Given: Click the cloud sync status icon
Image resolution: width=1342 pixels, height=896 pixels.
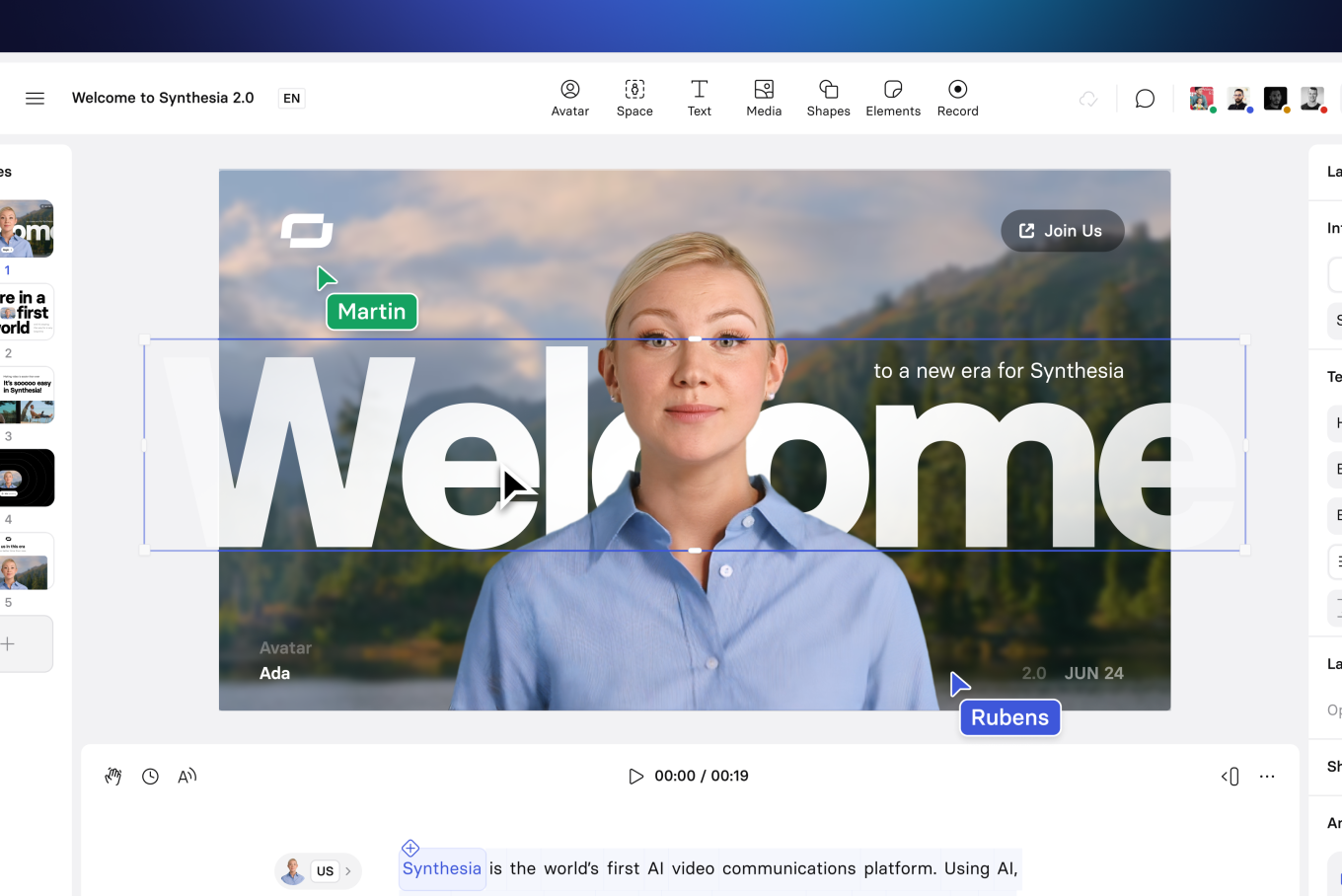Looking at the screenshot, I should tap(1088, 99).
